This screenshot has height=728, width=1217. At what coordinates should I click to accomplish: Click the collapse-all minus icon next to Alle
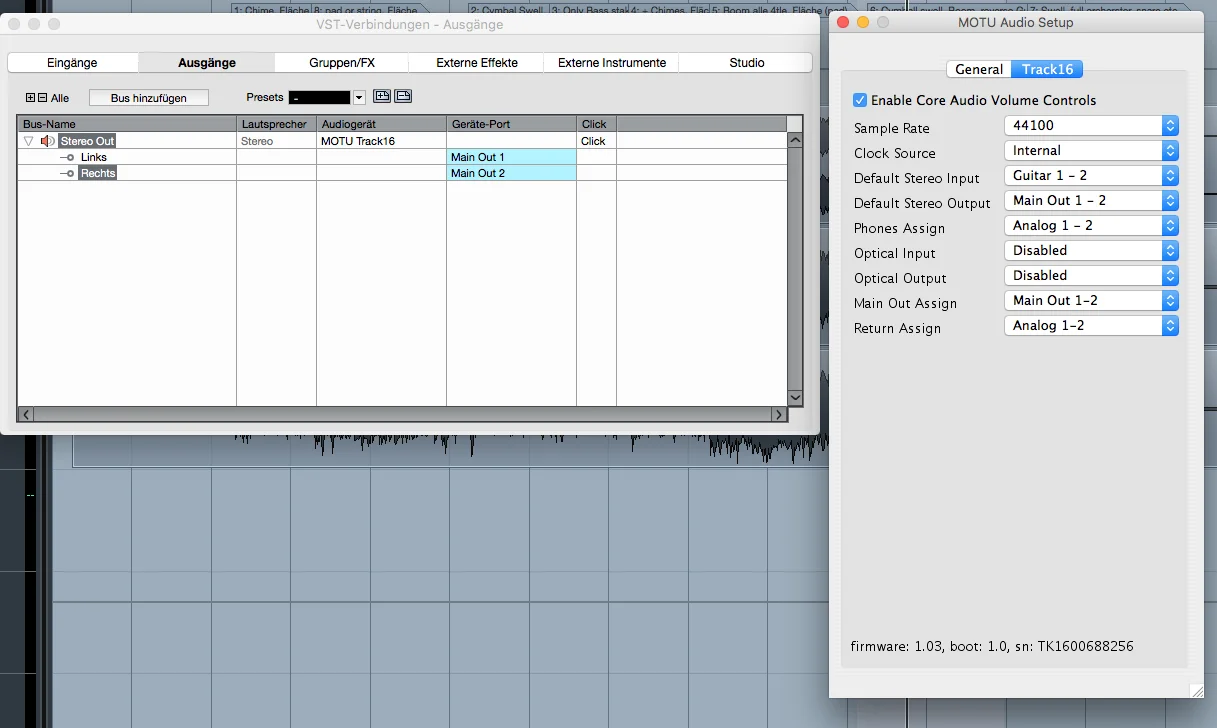pos(42,98)
